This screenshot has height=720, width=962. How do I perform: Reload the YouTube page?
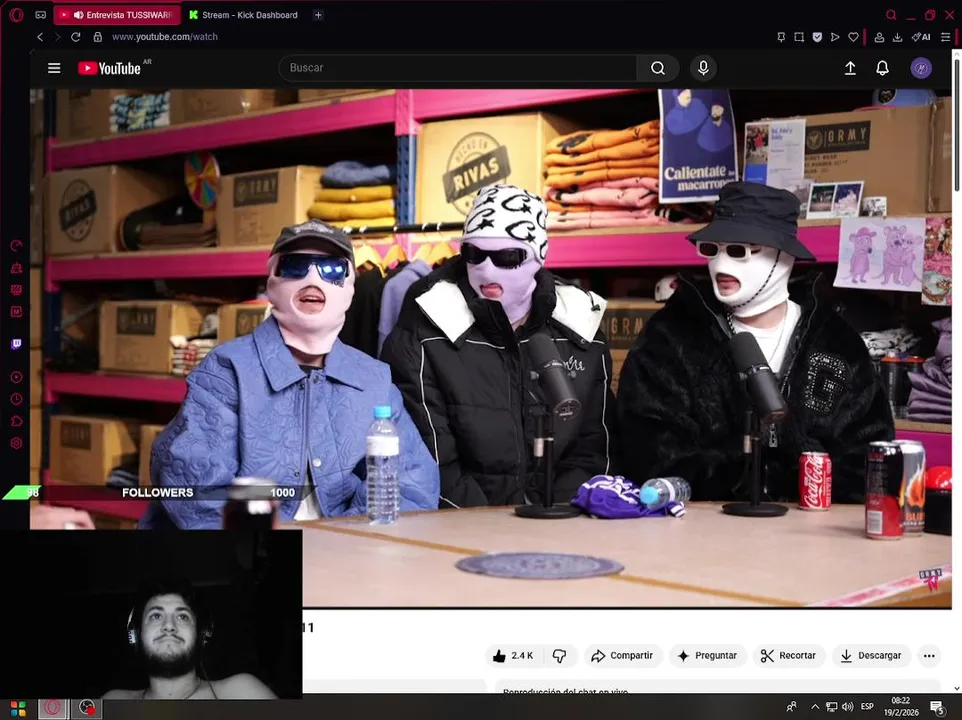tap(75, 37)
